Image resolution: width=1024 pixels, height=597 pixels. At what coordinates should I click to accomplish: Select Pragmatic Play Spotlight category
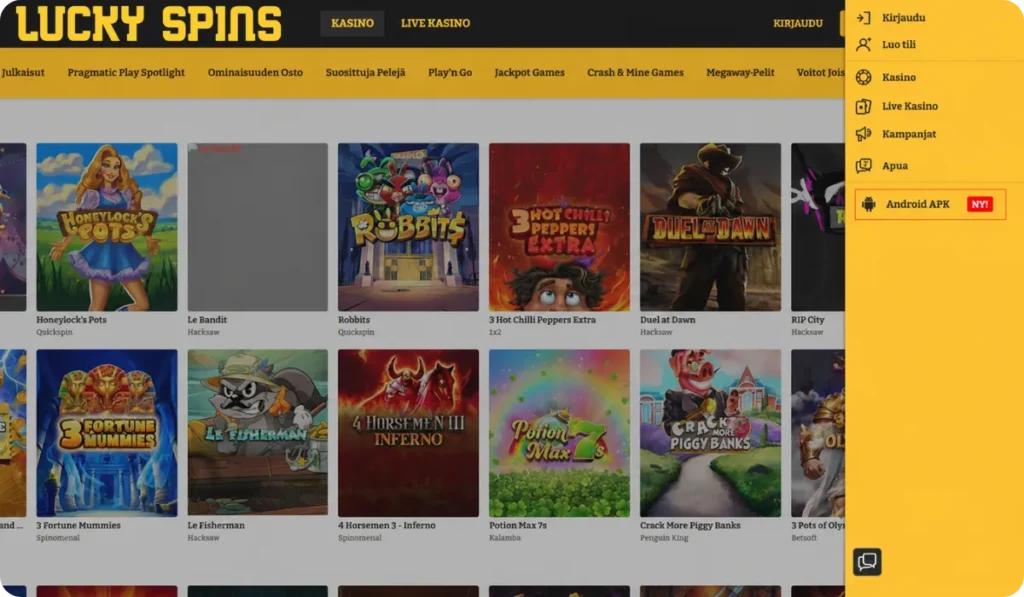126,73
